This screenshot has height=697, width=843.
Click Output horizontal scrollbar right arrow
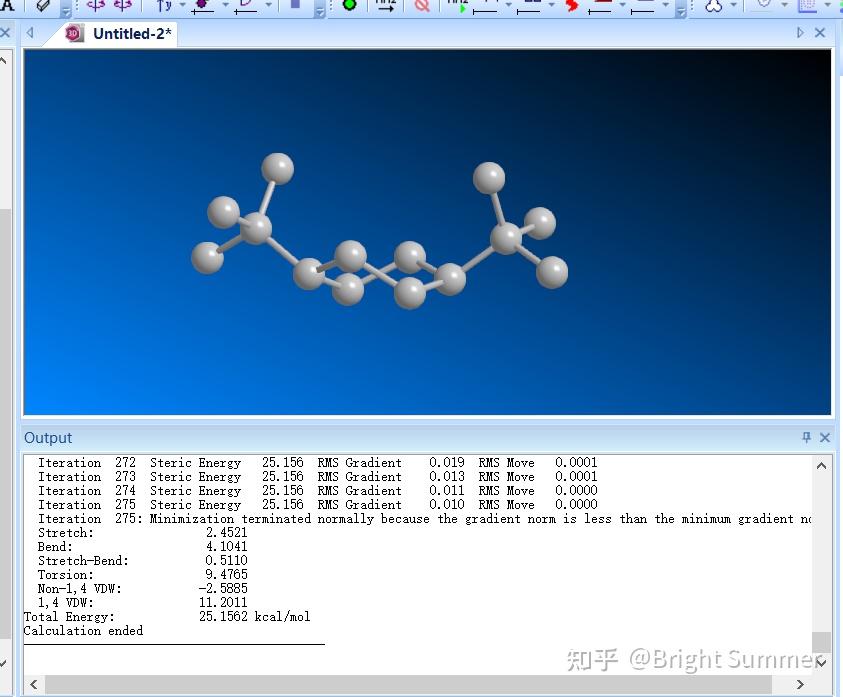click(800, 684)
